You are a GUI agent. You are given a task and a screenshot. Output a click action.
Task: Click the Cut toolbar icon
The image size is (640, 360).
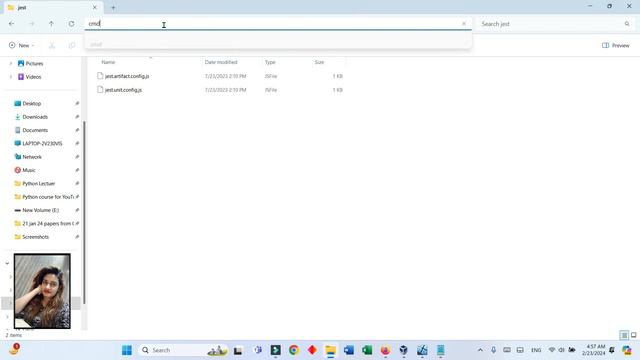[x=52, y=45]
